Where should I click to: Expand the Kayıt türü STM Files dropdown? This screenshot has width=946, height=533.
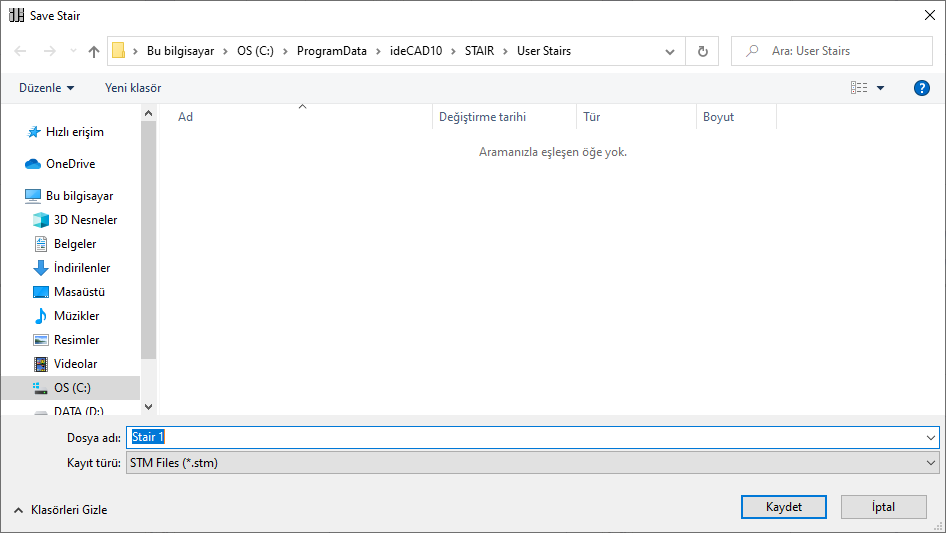[x=932, y=463]
